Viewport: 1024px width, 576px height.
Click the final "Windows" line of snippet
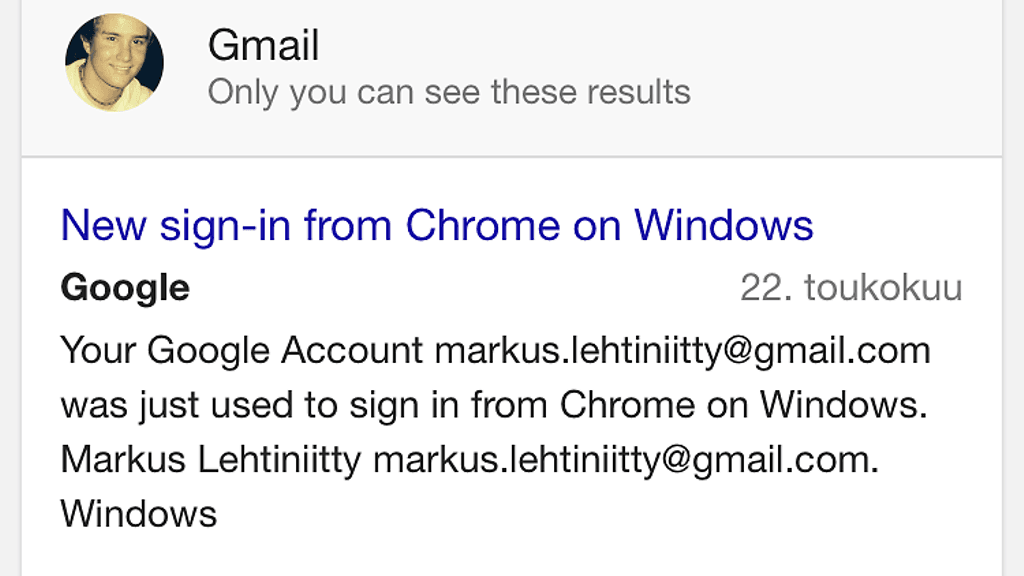[139, 514]
